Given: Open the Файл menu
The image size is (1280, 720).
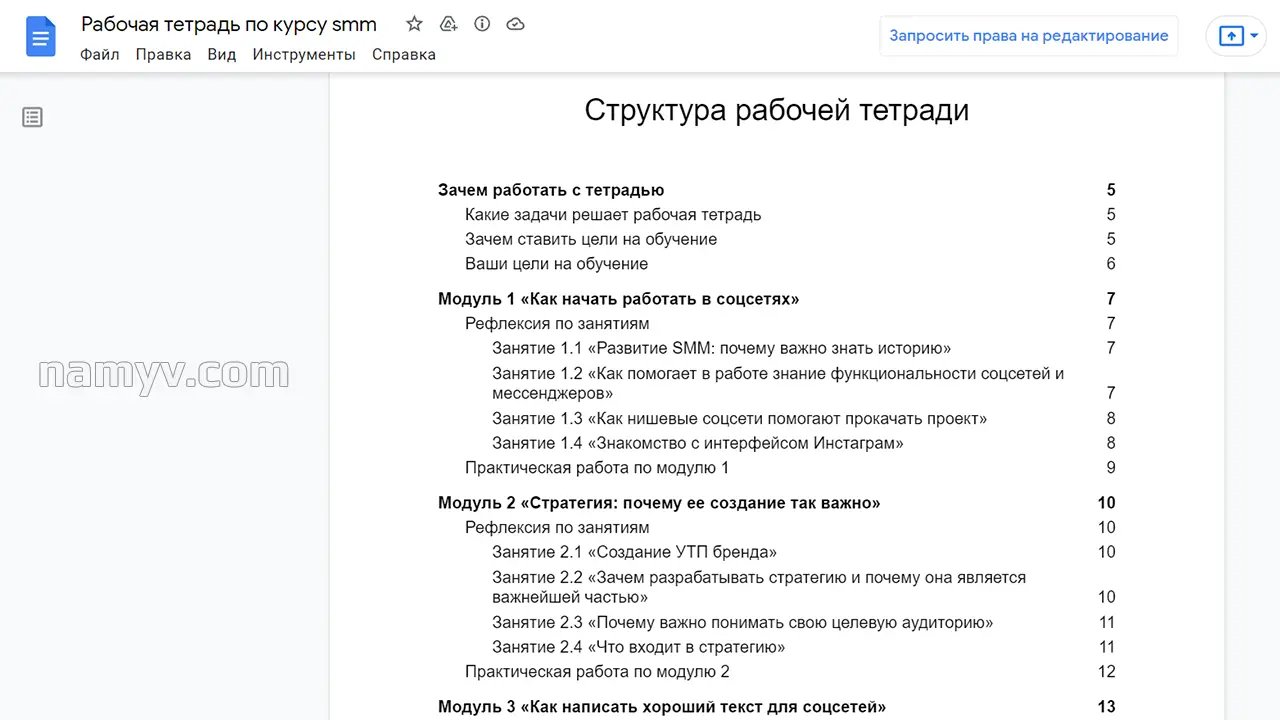Looking at the screenshot, I should coord(99,55).
